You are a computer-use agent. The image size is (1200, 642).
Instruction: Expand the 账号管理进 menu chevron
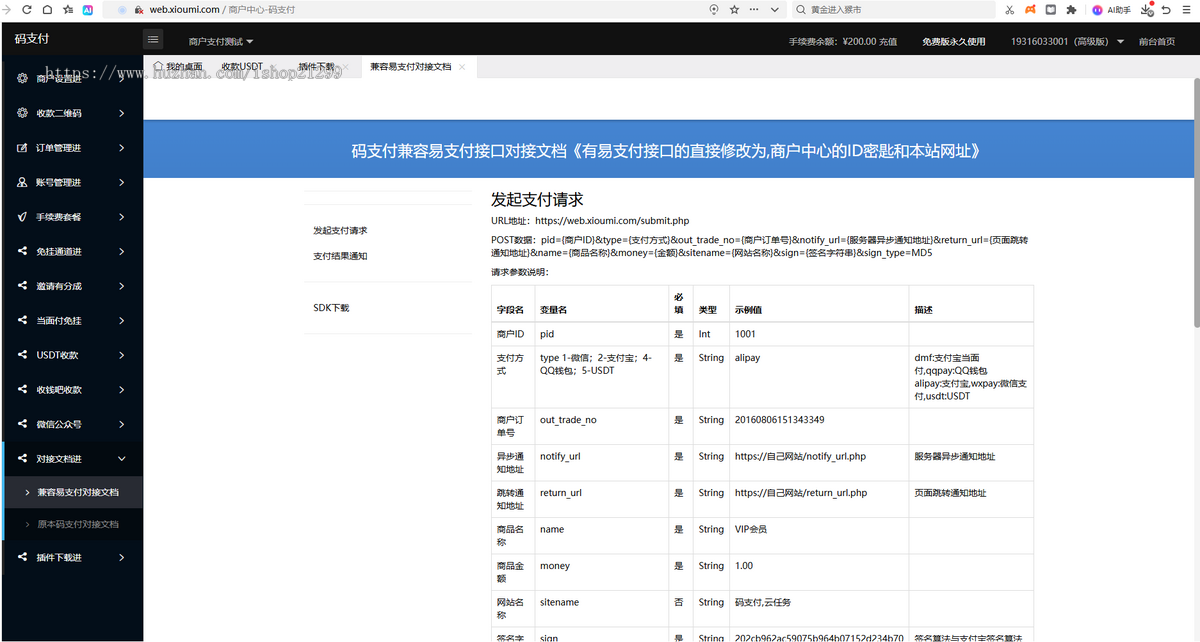click(122, 182)
